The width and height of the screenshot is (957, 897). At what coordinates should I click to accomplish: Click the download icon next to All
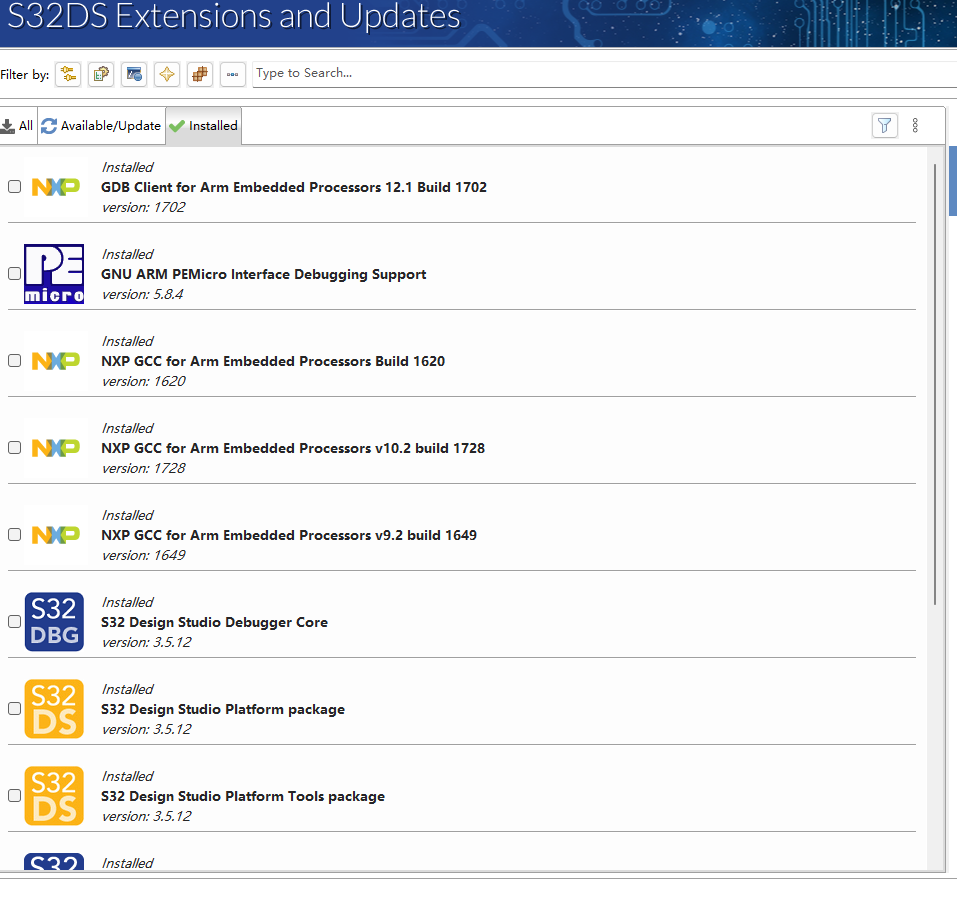[9, 125]
